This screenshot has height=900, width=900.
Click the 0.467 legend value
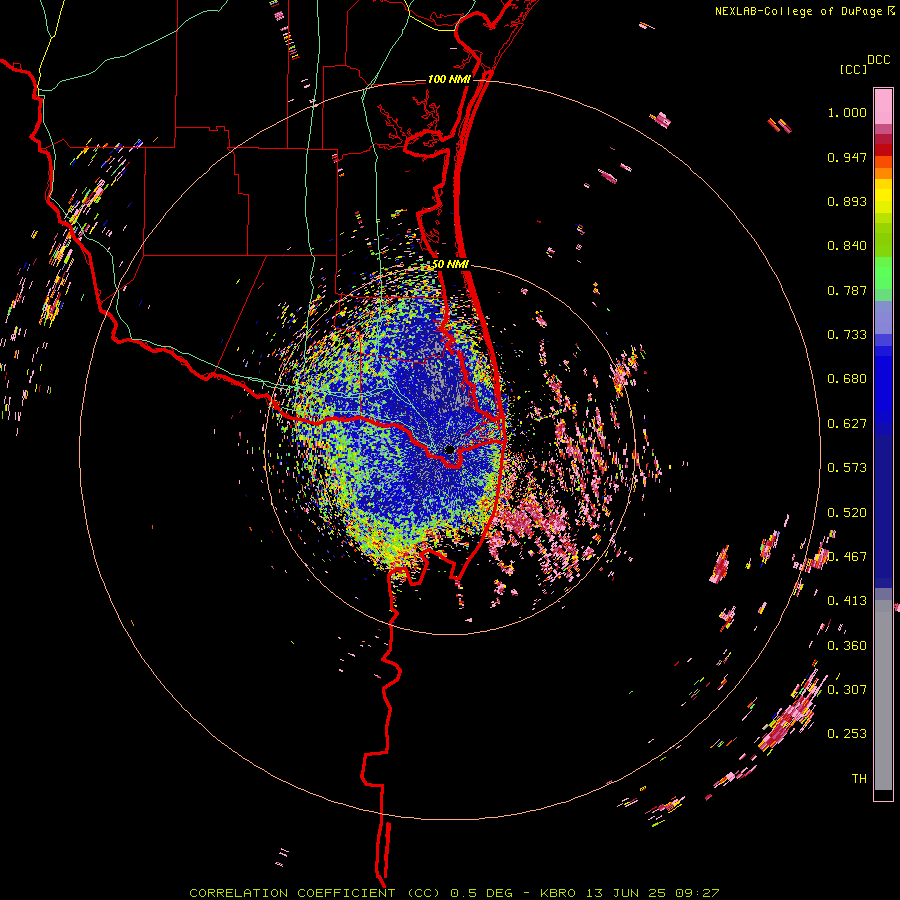point(847,557)
